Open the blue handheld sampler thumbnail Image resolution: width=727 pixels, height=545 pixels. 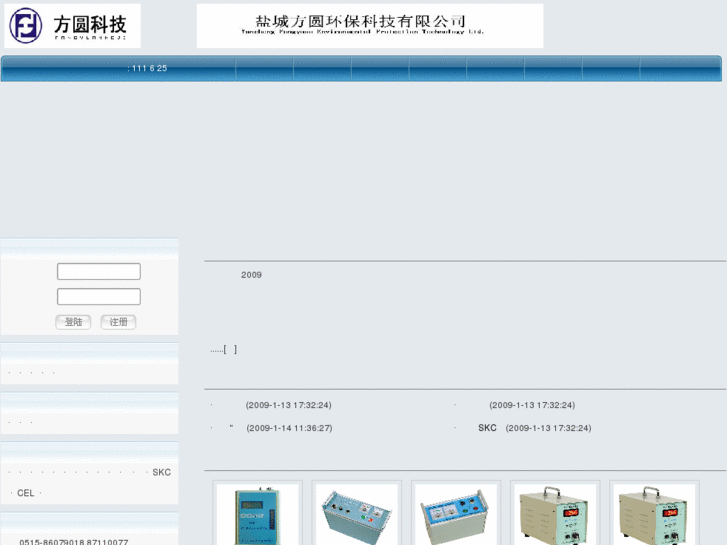click(x=257, y=514)
